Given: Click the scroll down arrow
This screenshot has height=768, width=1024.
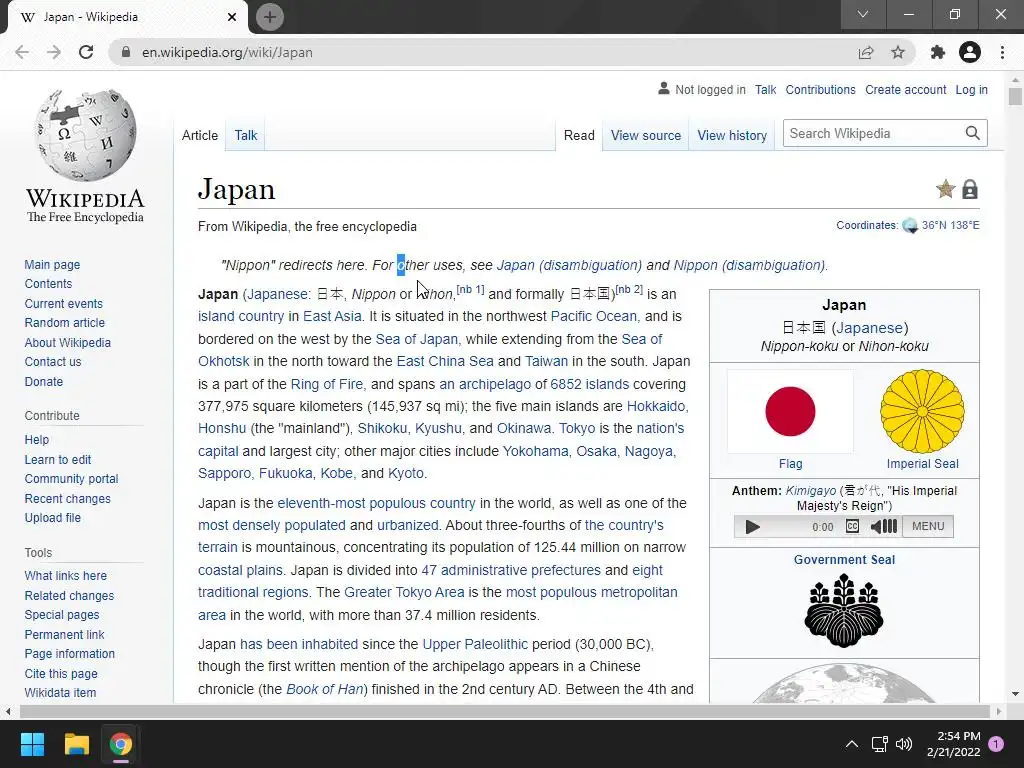Looking at the screenshot, I should 1014,694.
